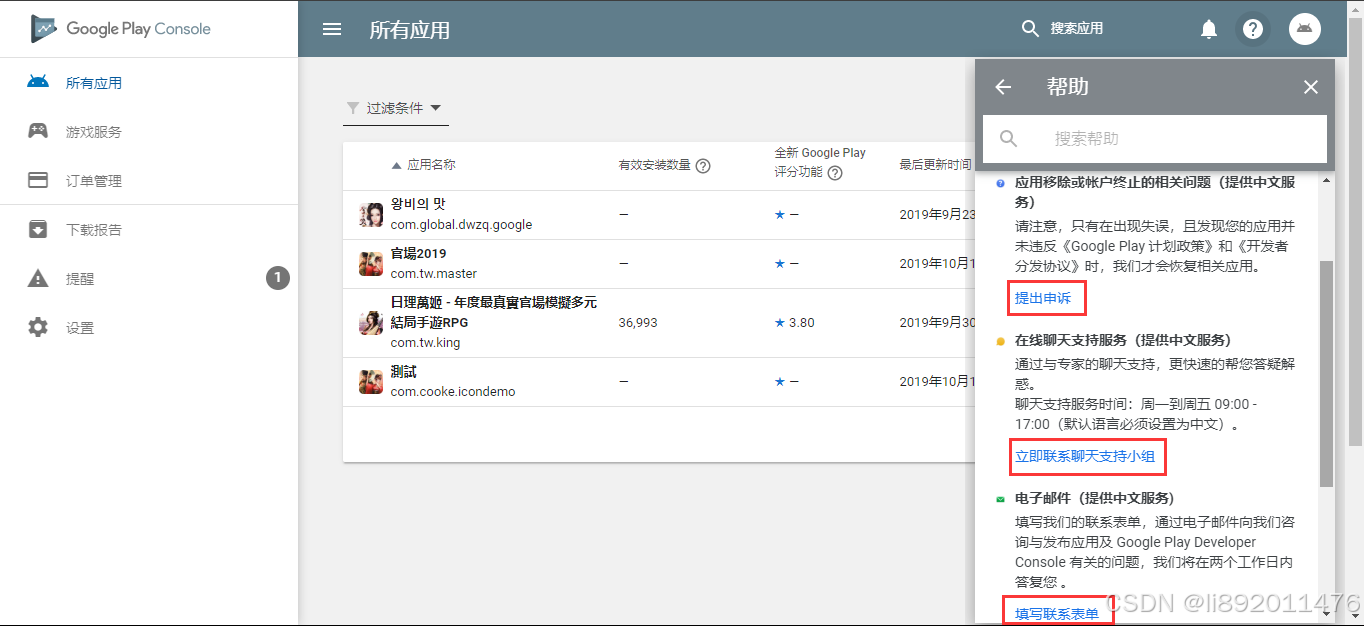1364x626 pixels.
Task: Click package name com.tw.master
Action: tap(434, 274)
